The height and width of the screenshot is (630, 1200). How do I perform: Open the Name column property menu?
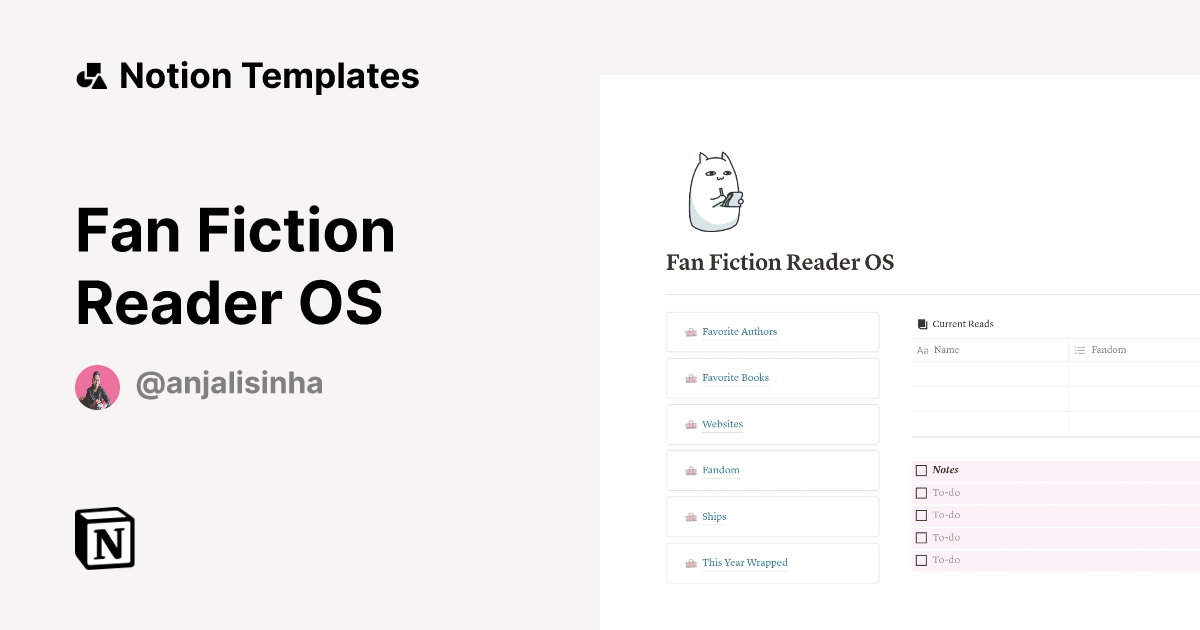[x=944, y=350]
